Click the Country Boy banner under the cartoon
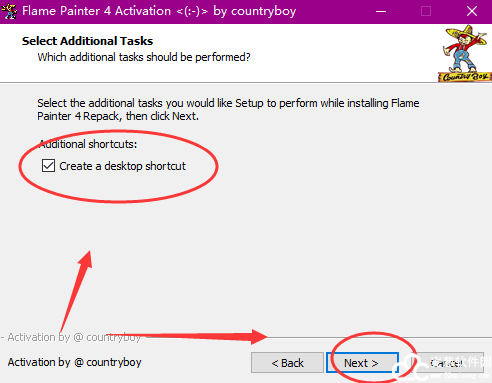 pyautogui.click(x=465, y=77)
